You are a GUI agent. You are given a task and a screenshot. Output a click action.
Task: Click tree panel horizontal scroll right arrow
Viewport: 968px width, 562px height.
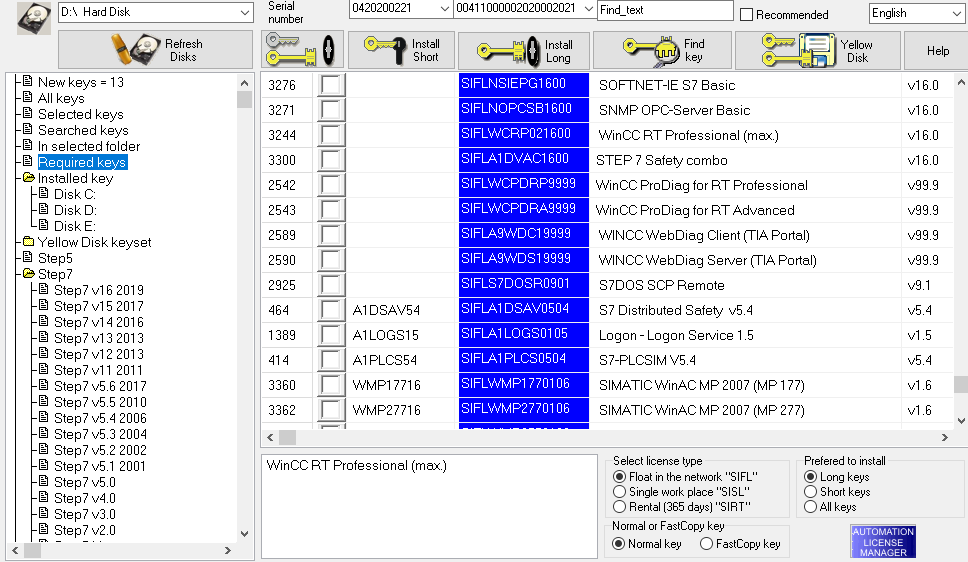point(228,550)
